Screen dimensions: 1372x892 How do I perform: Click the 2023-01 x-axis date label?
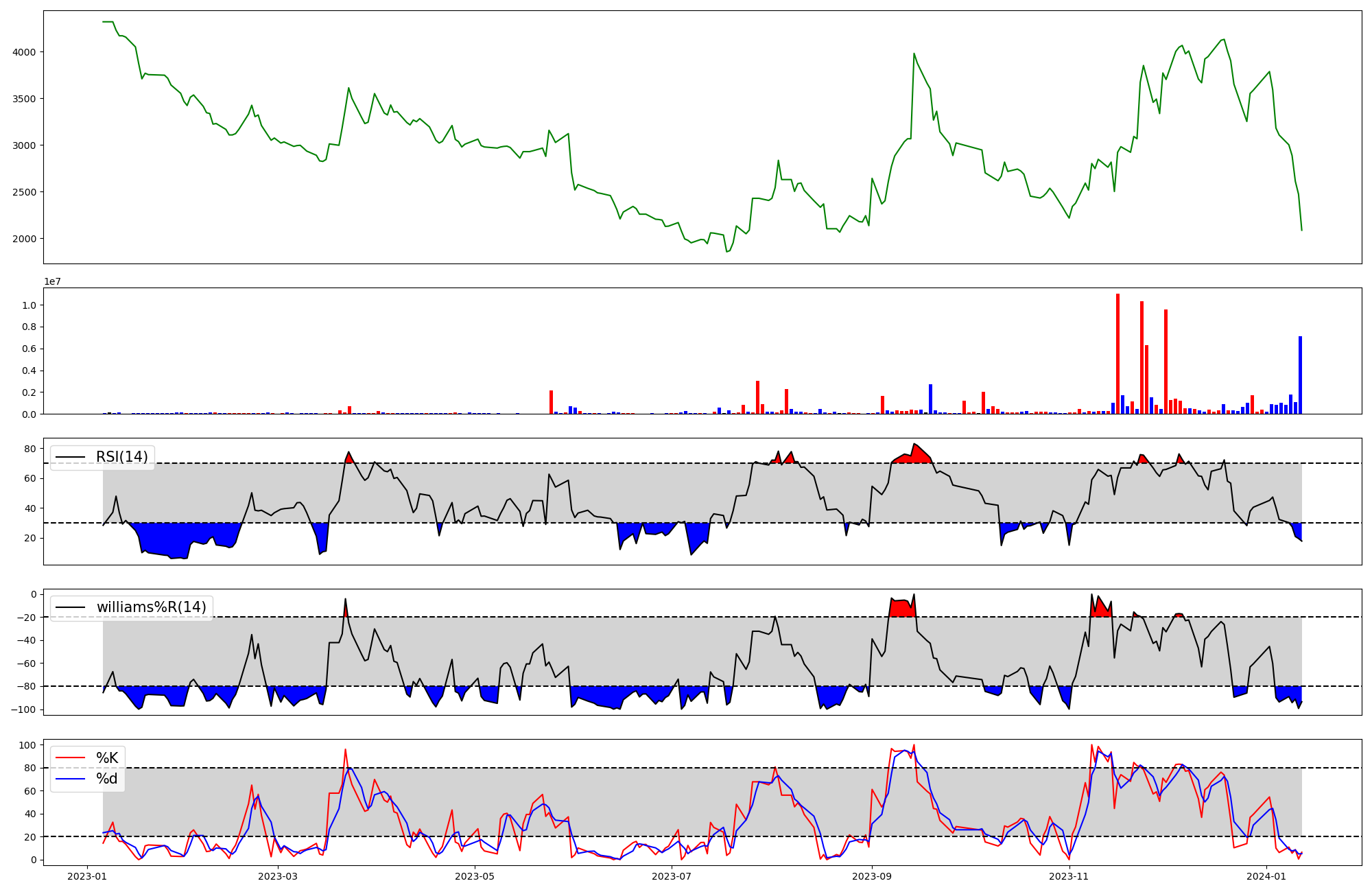coord(87,876)
